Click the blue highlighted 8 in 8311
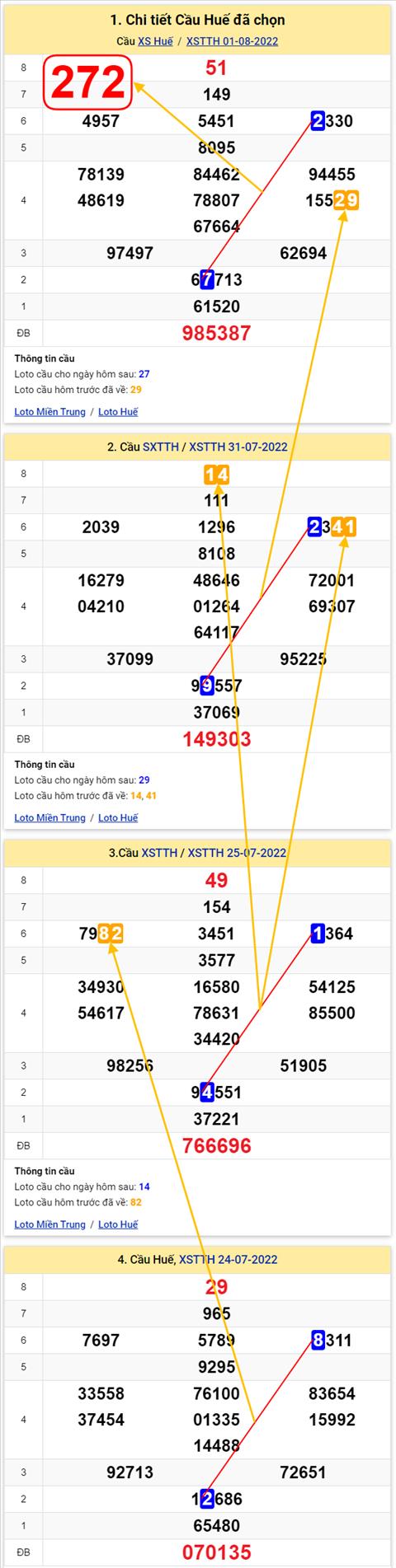Viewport: 396px width, 1568px height. 318,1341
